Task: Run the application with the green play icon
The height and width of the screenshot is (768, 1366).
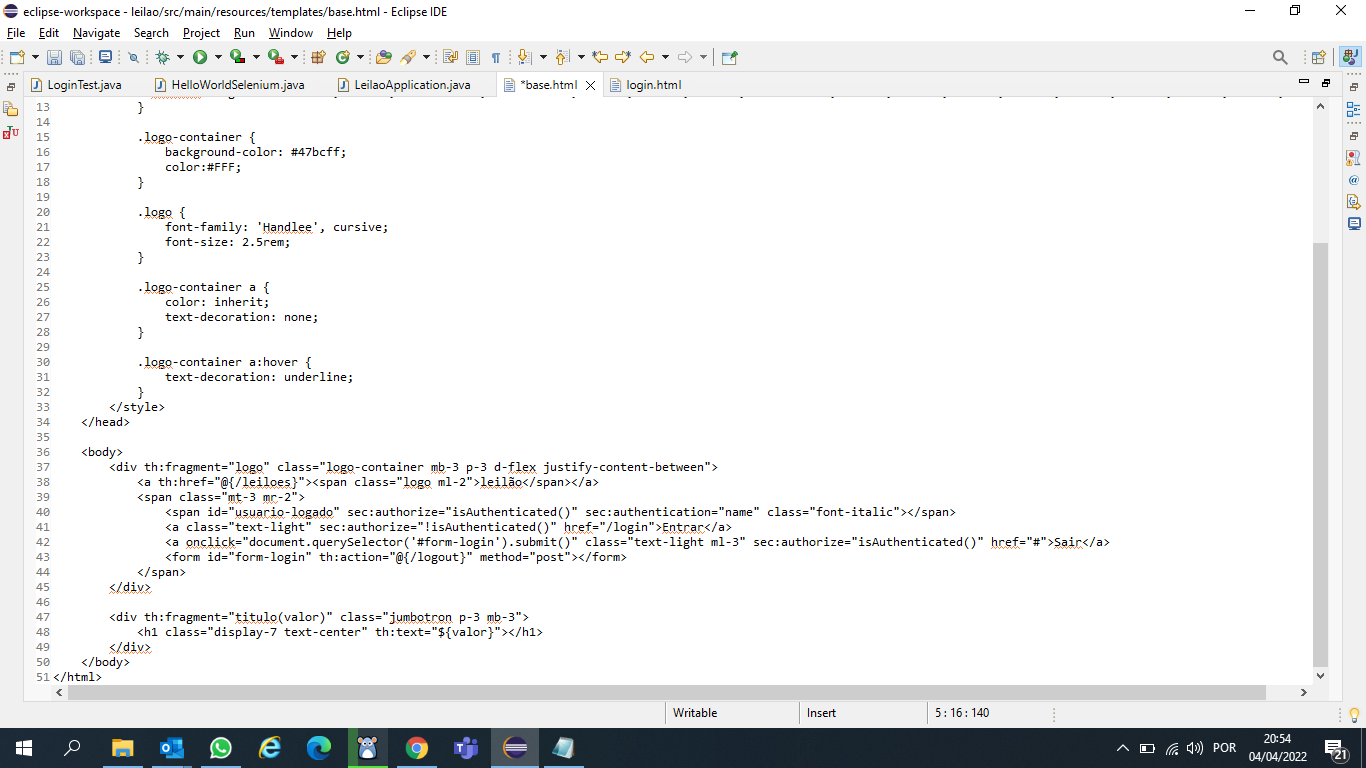Action: (200, 57)
